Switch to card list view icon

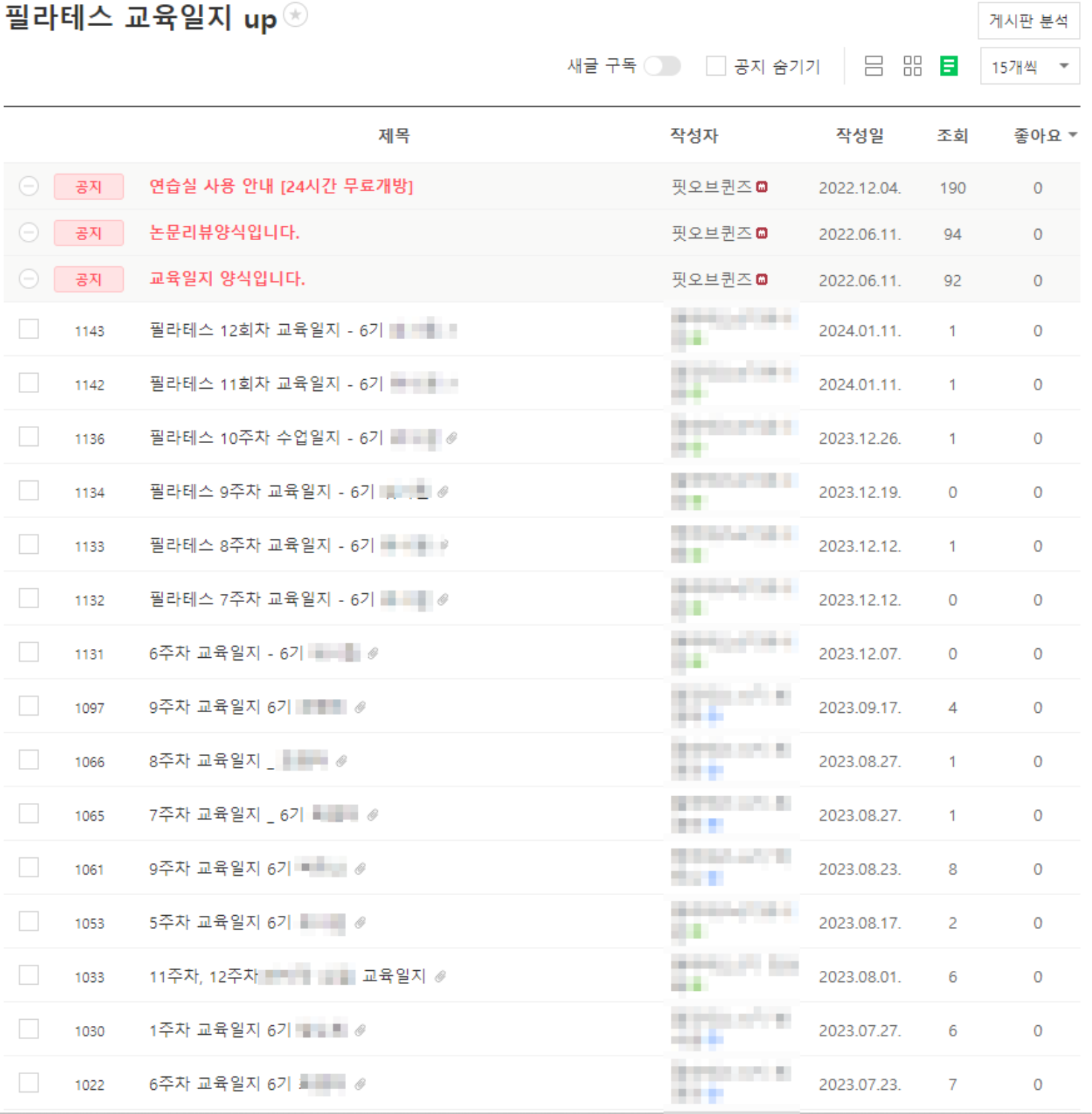coord(873,66)
